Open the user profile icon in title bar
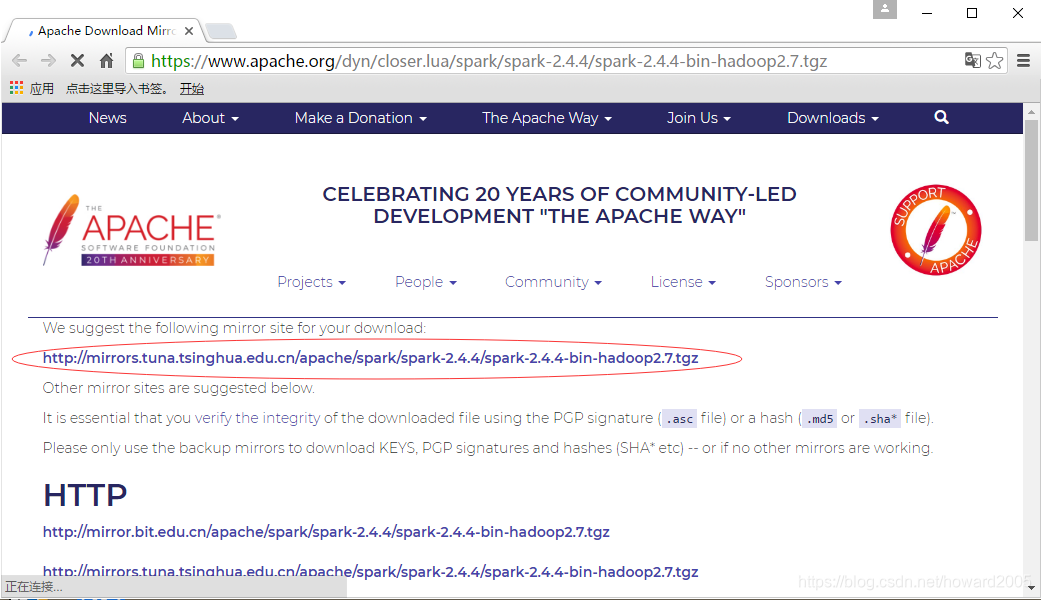The height and width of the screenshot is (600, 1041). (x=884, y=9)
